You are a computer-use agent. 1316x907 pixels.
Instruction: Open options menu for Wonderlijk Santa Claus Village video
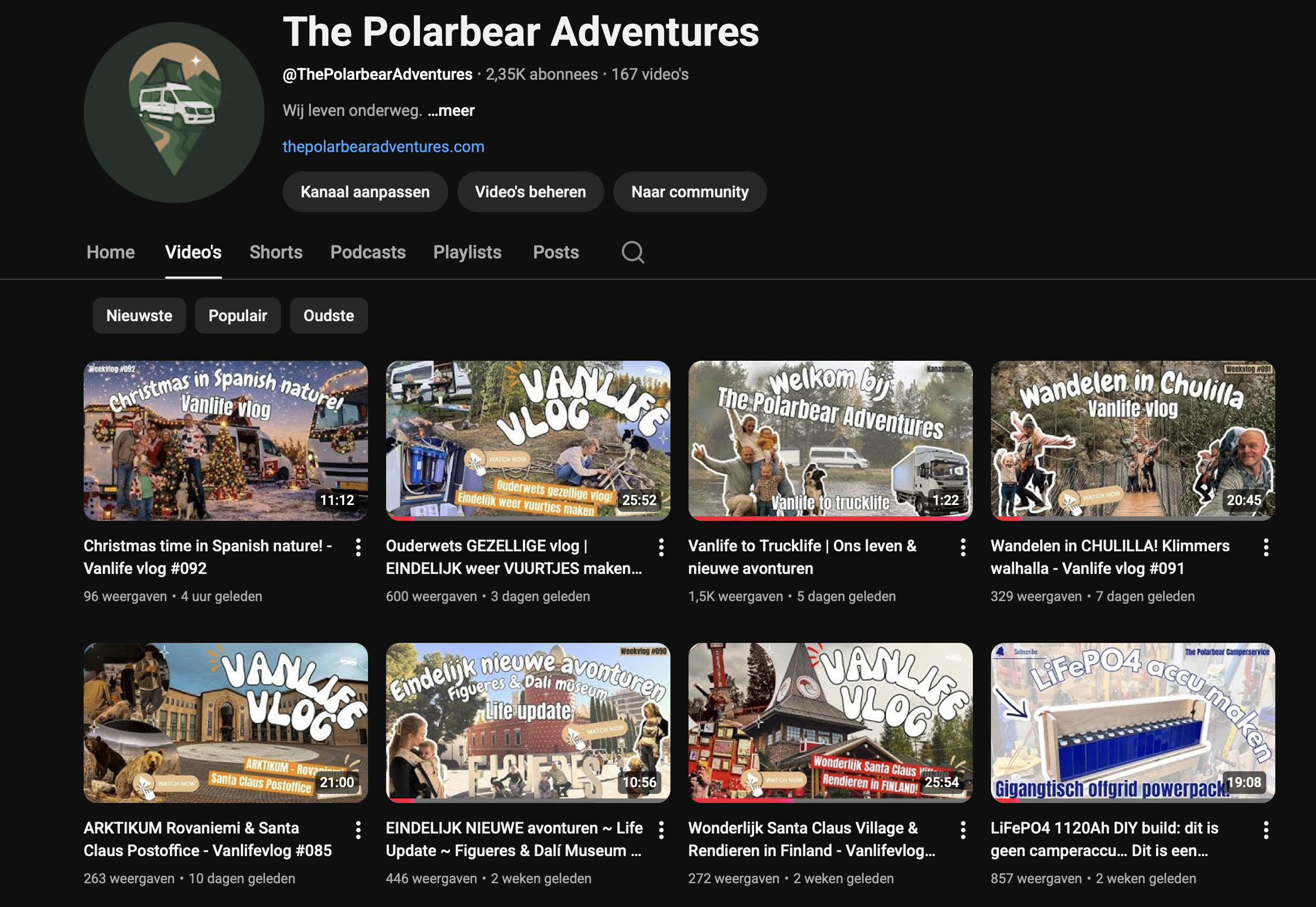point(963,830)
